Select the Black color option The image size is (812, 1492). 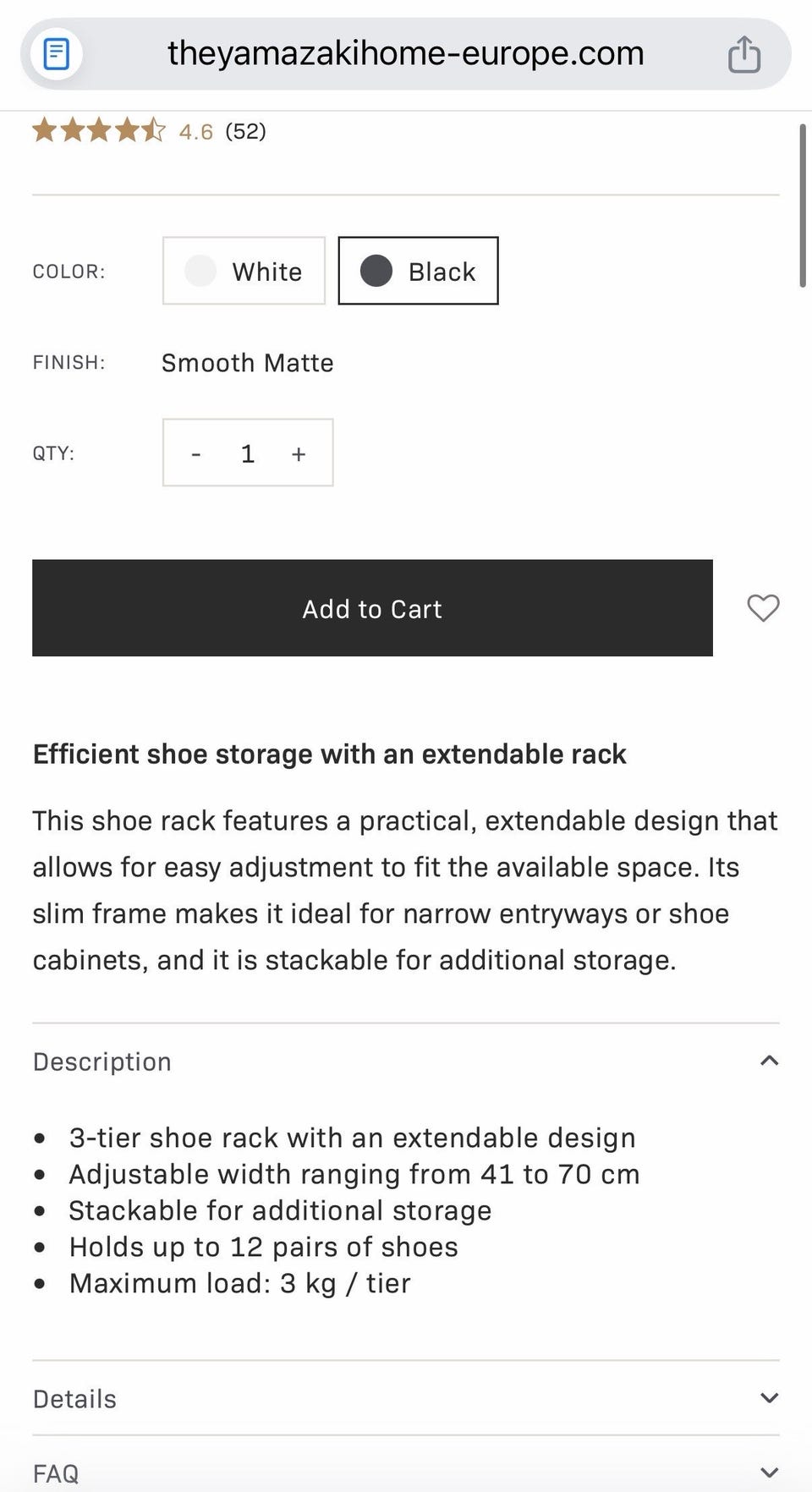pyautogui.click(x=418, y=272)
